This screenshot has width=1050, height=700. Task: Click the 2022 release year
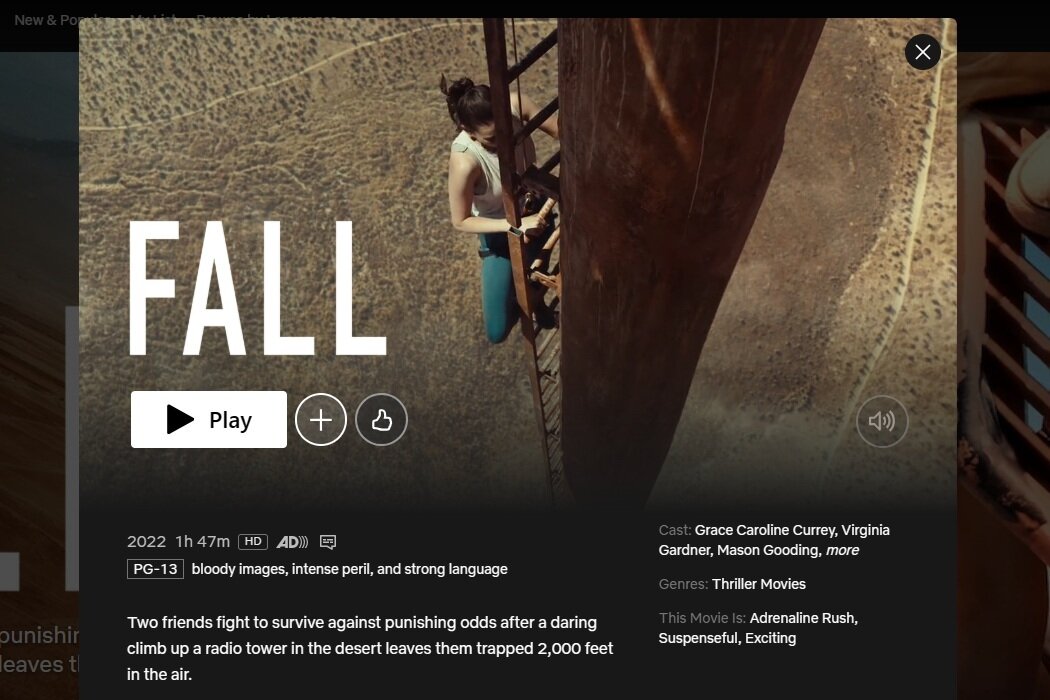point(146,542)
